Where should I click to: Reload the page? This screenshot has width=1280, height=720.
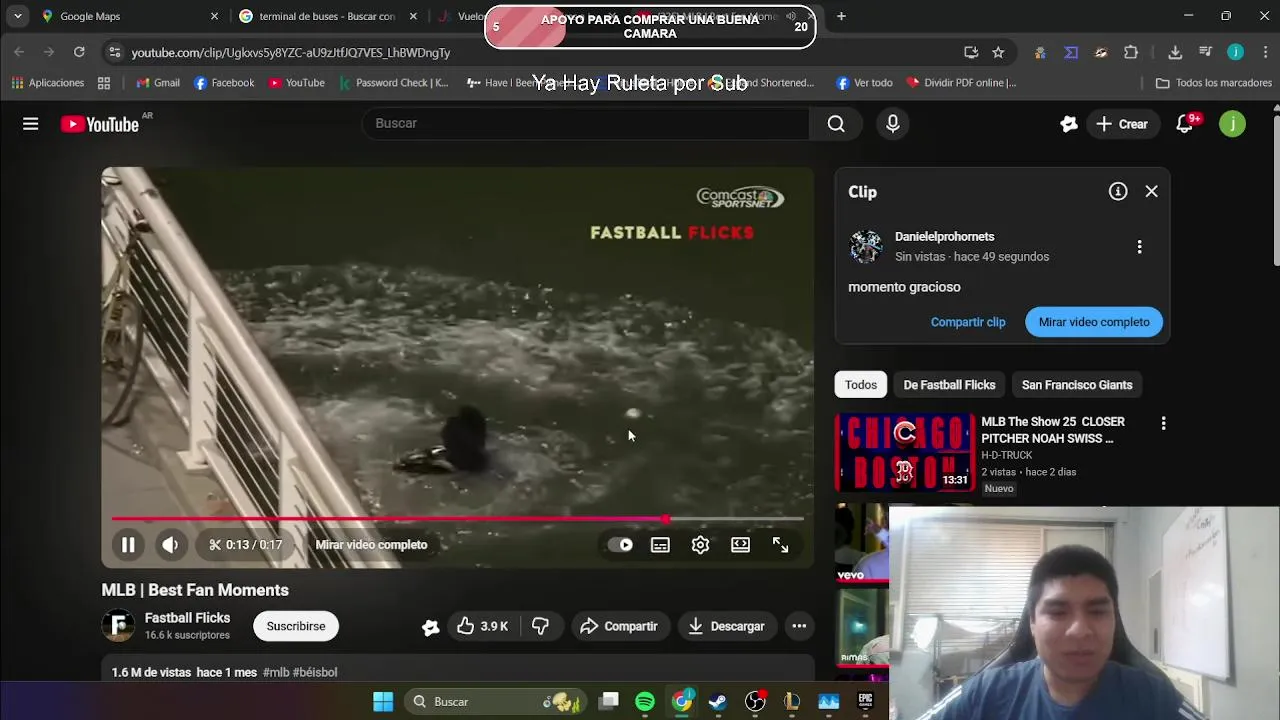point(79,52)
